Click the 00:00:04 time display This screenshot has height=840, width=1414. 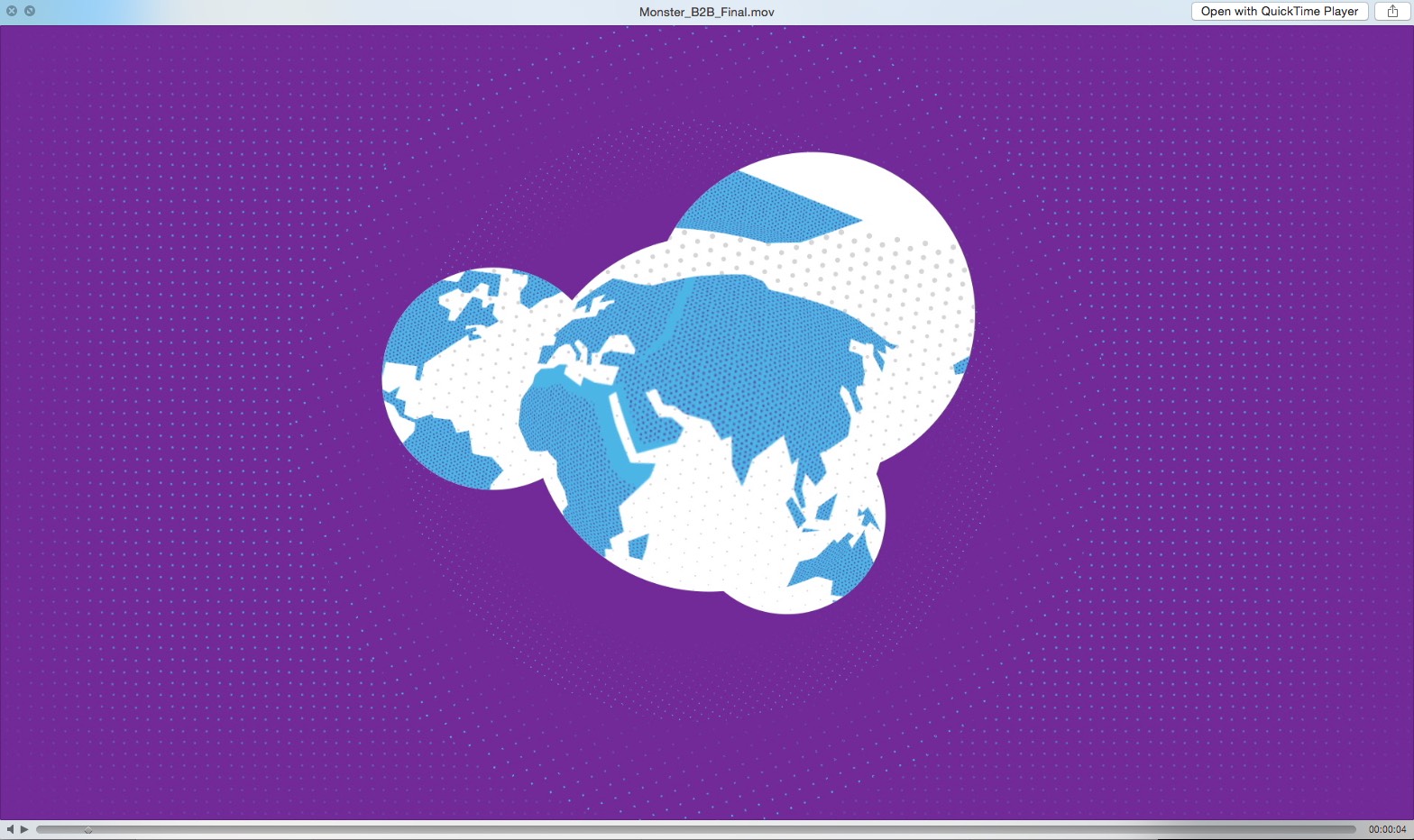[x=1387, y=829]
